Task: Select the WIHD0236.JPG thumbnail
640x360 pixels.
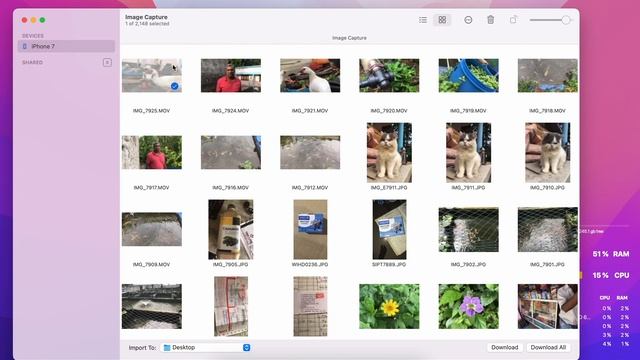Action: click(x=310, y=229)
